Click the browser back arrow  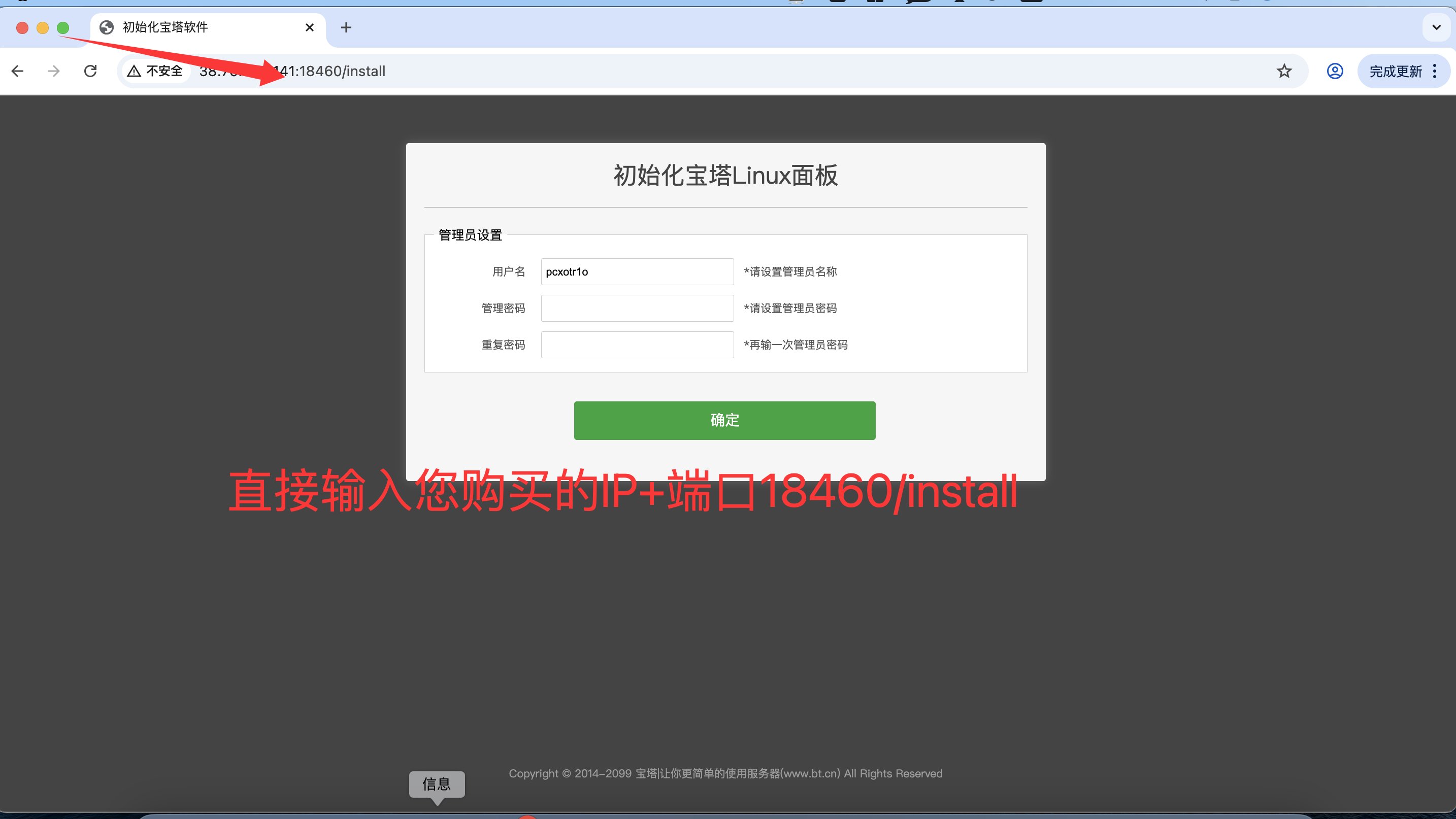[18, 71]
